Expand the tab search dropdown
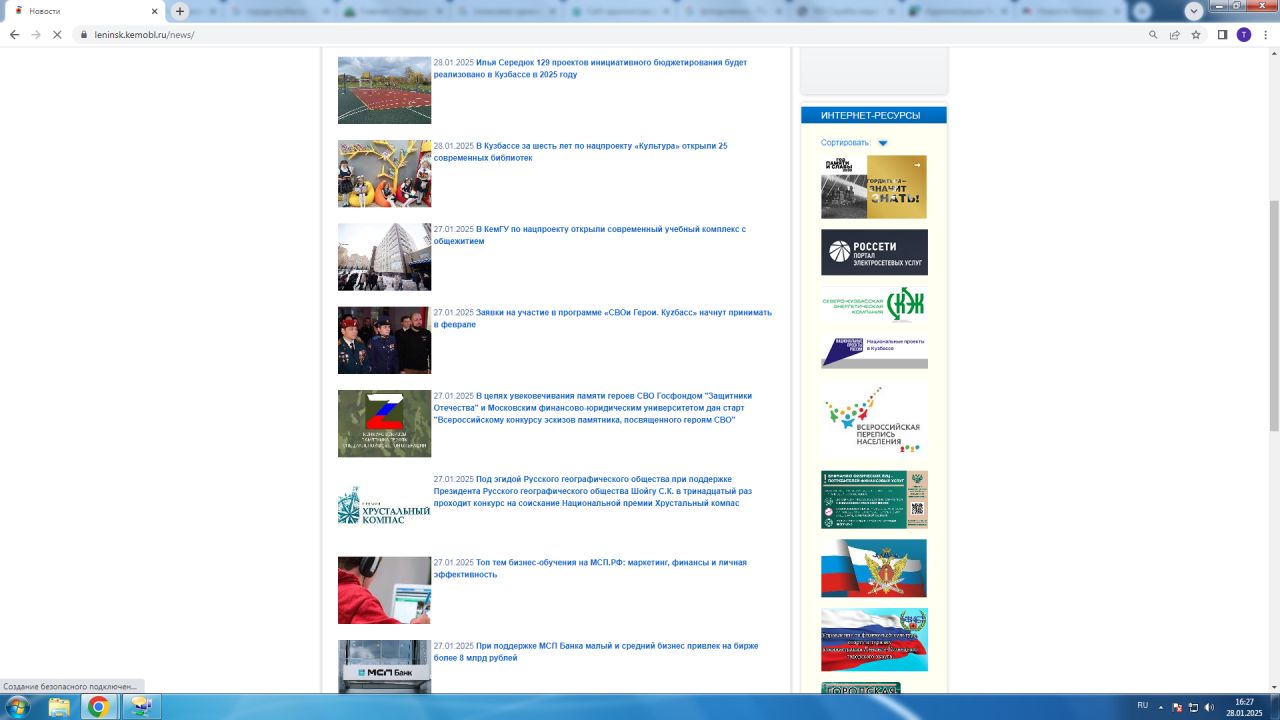Screen dimensions: 1280x720 coord(1194,11)
